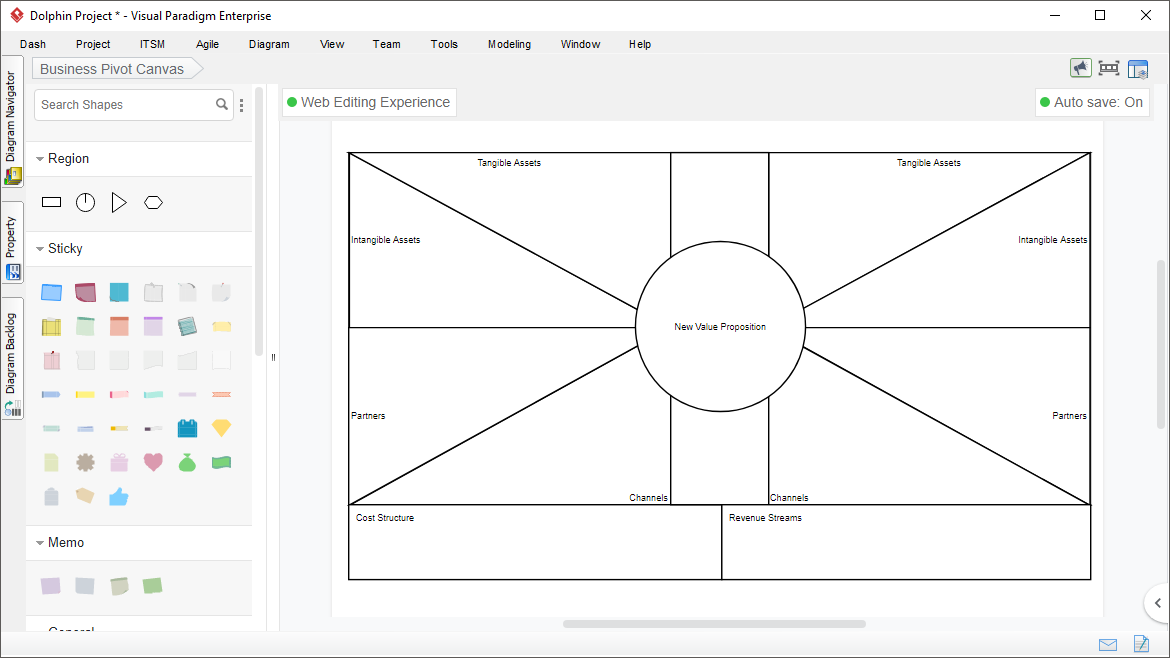Choose the blue Lego brick sticky

point(187,427)
